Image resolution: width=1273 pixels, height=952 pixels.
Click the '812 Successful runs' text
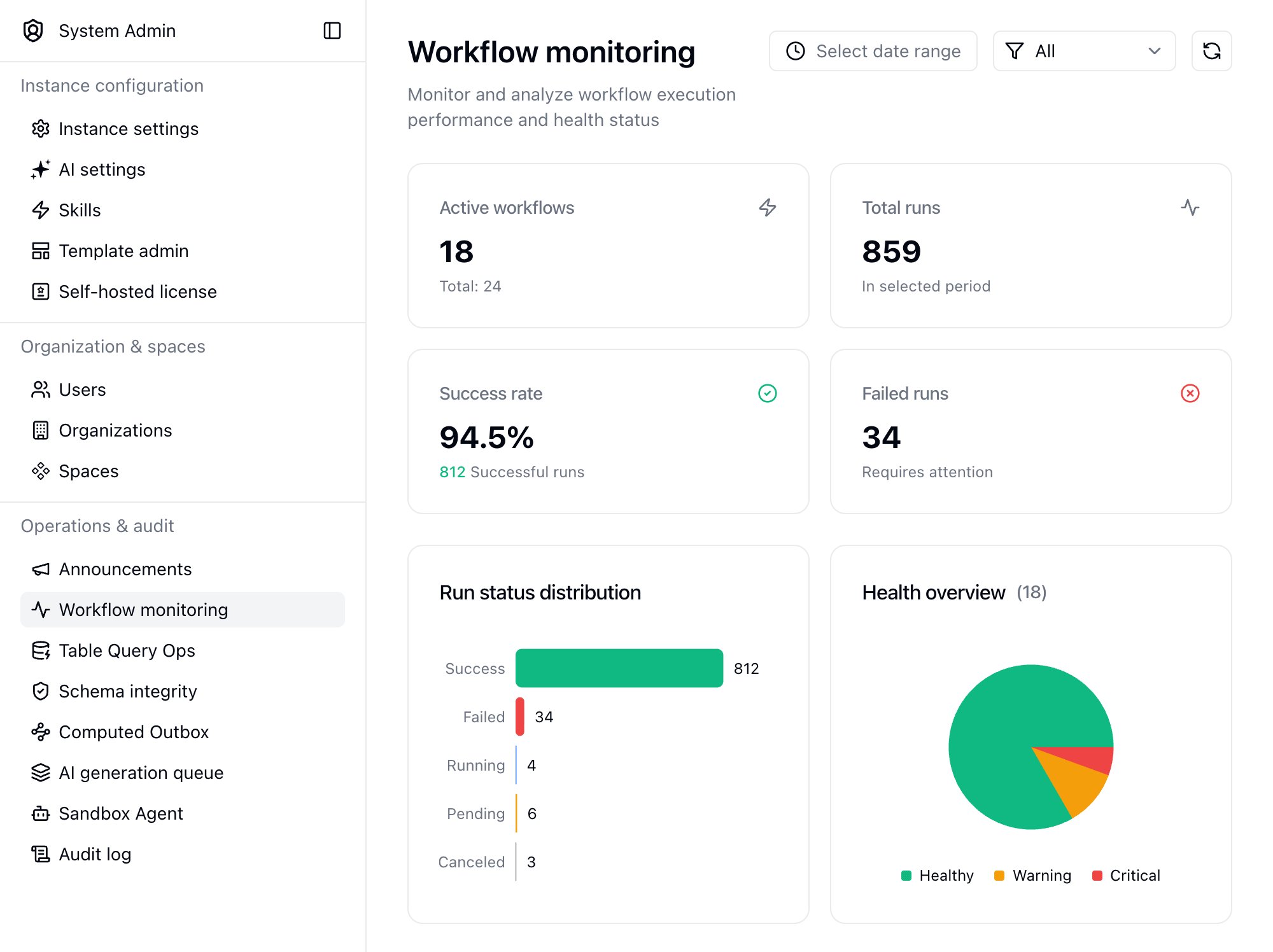[512, 472]
